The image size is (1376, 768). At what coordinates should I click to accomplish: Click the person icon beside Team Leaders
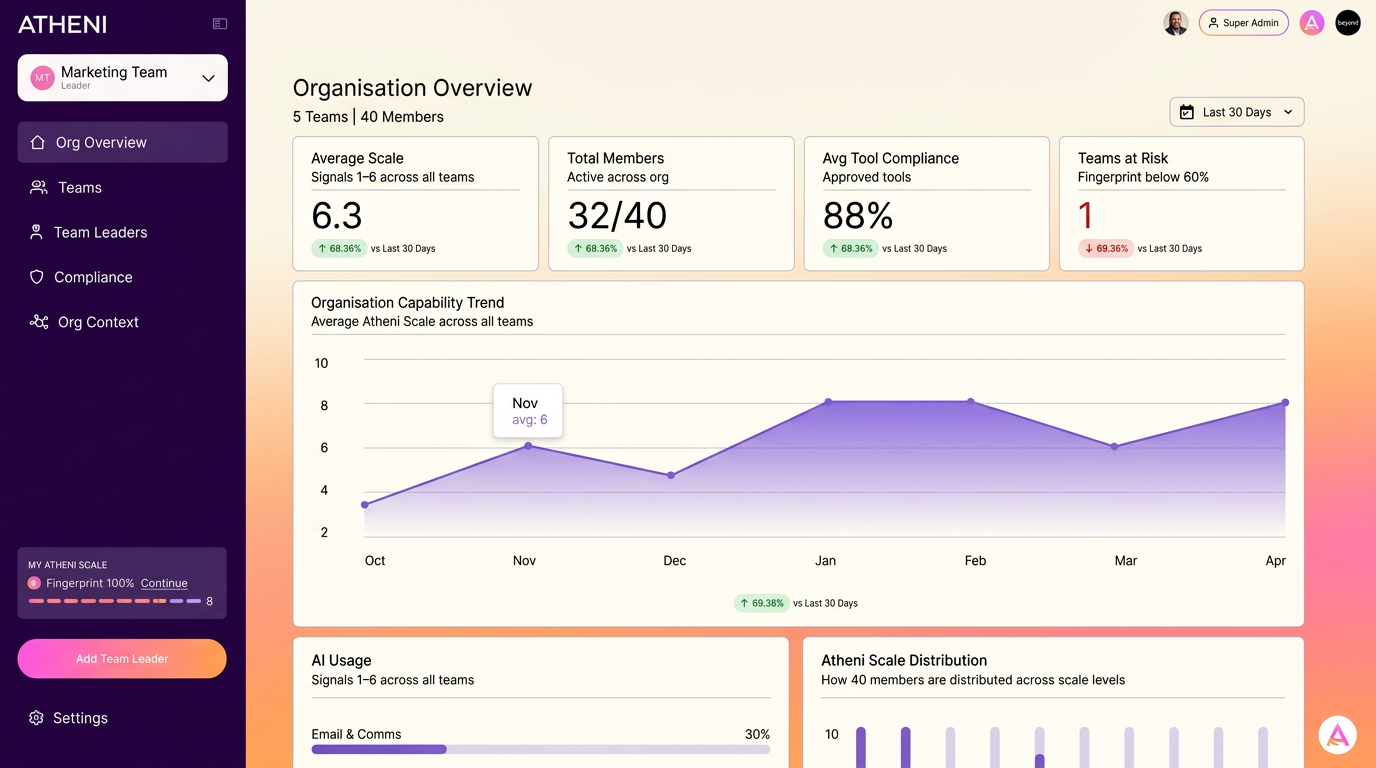36,232
